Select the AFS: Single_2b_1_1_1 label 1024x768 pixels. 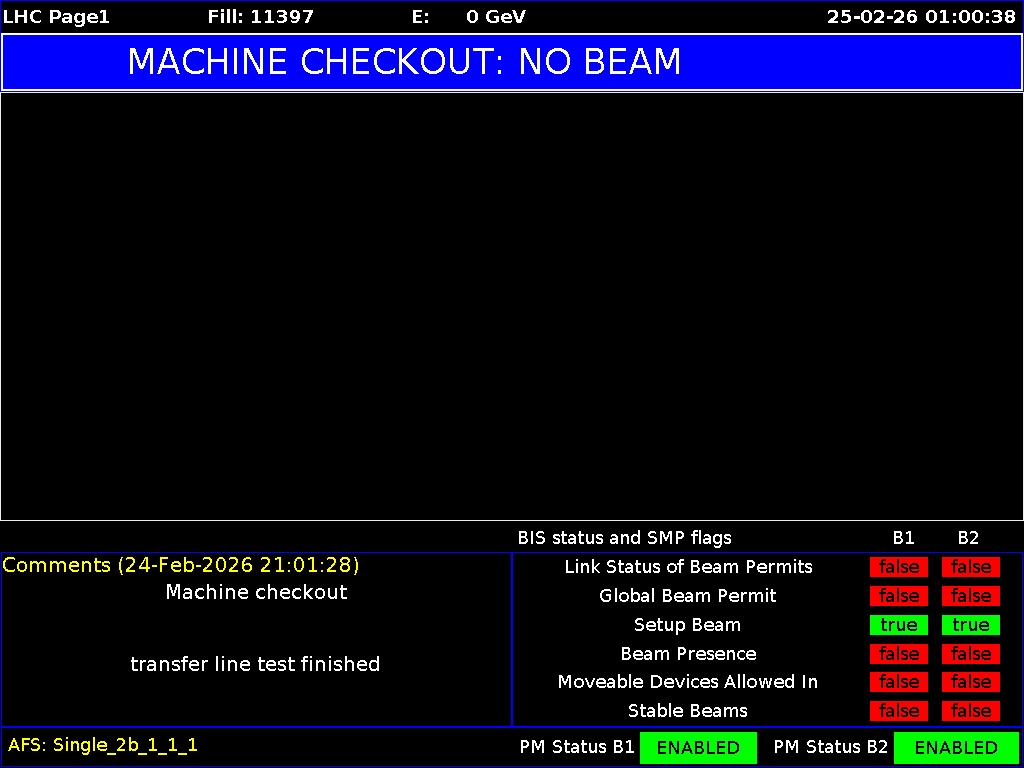pos(100,745)
